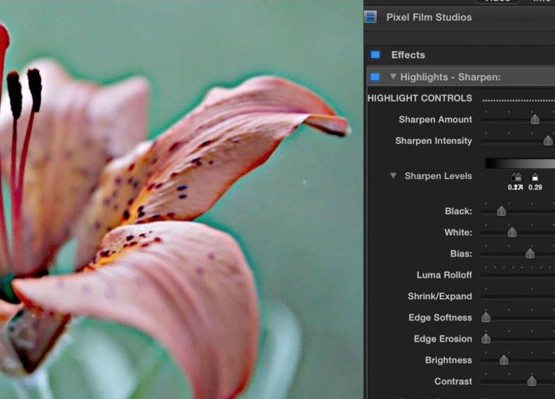Image resolution: width=555 pixels, height=399 pixels.
Task: Click the Contrast slider handle
Action: click(x=532, y=381)
